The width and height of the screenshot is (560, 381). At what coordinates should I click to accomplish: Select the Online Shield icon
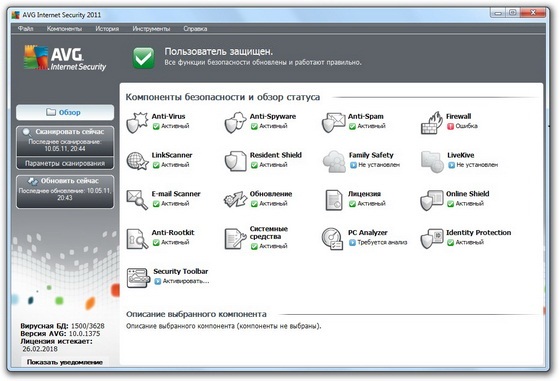432,200
